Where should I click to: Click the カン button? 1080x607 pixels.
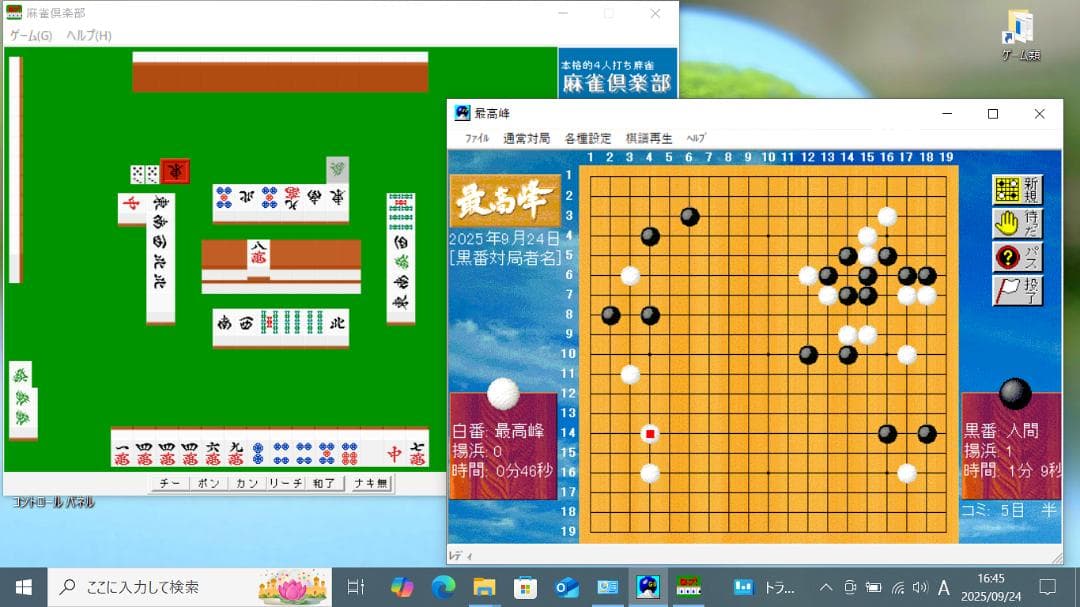[247, 483]
